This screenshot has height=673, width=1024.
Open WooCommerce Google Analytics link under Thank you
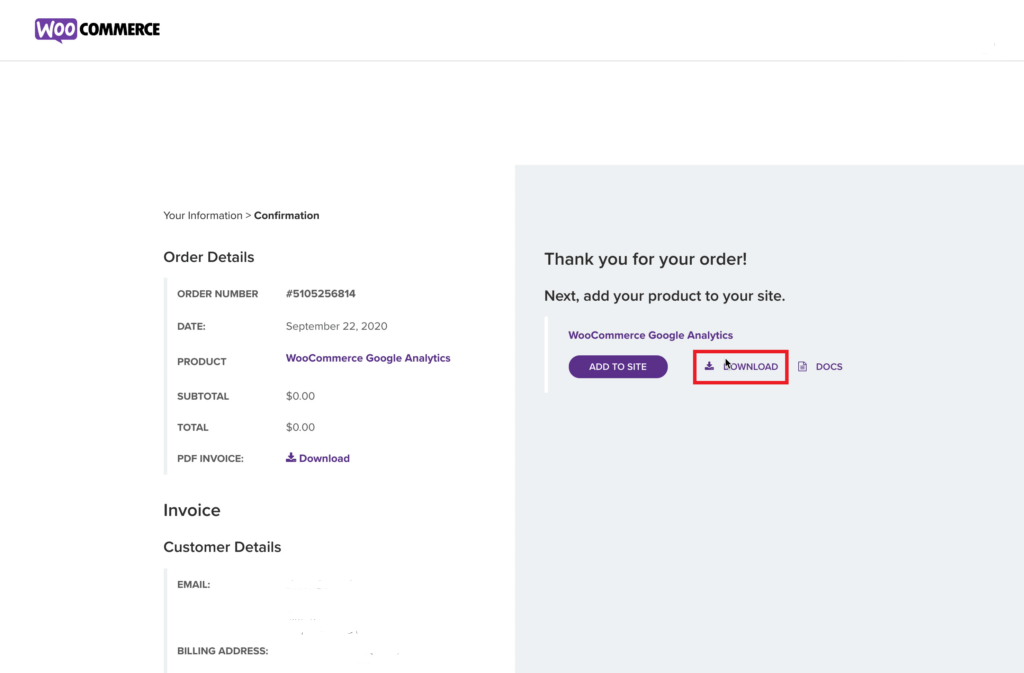pyautogui.click(x=650, y=335)
